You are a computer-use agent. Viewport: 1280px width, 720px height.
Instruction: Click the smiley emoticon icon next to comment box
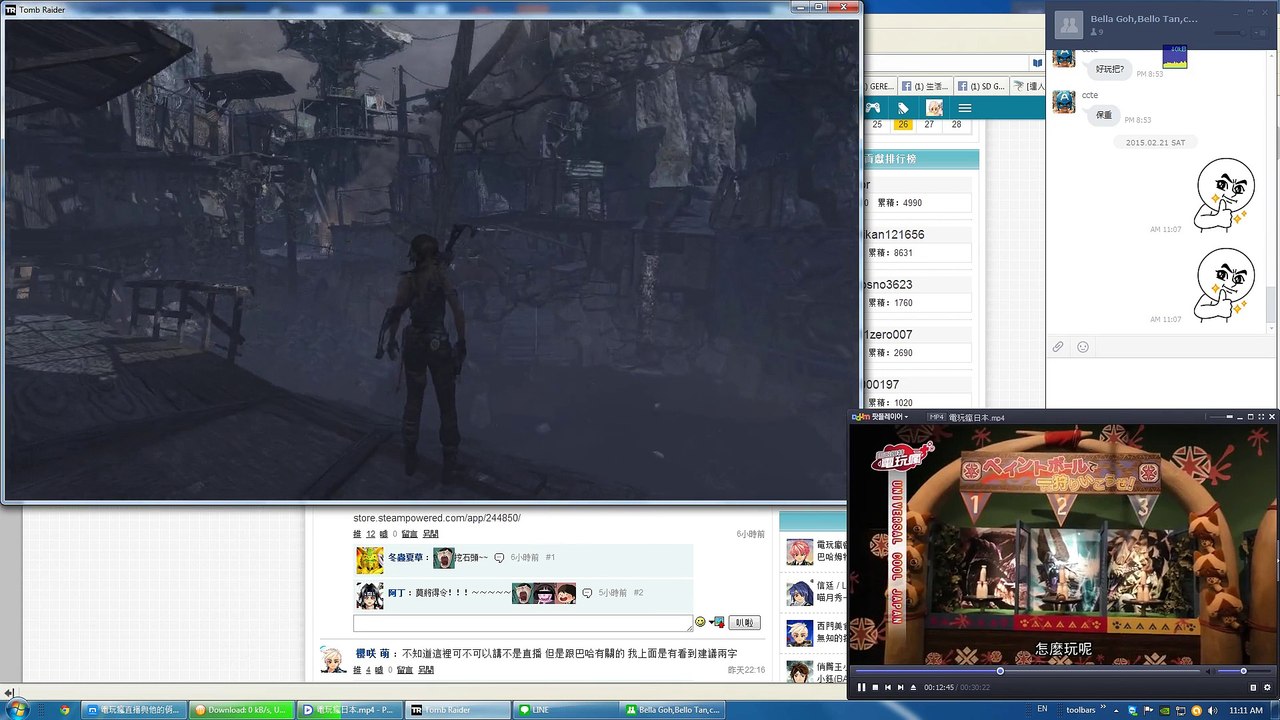(700, 622)
